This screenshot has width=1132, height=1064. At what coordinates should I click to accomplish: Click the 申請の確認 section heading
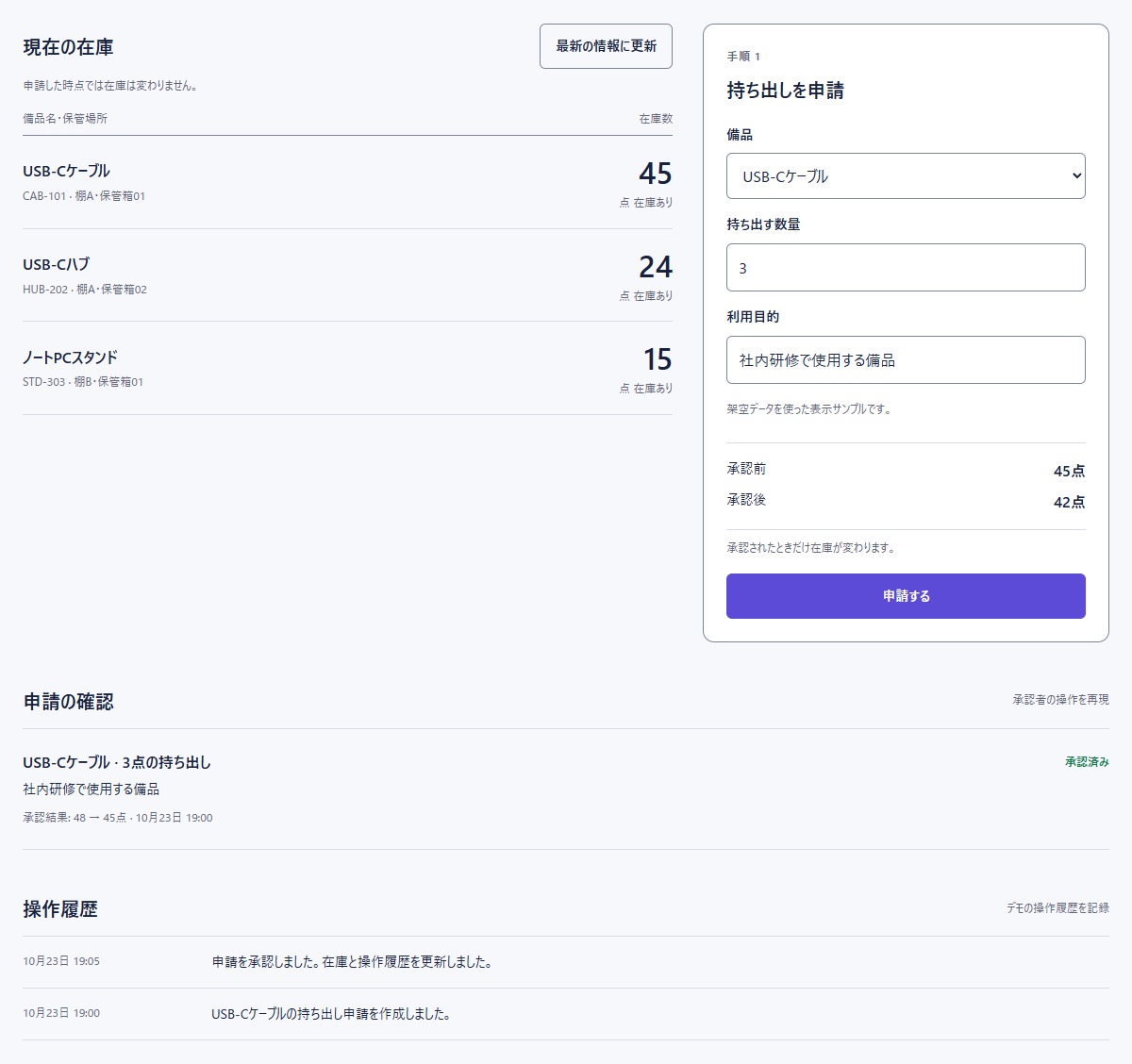point(68,702)
